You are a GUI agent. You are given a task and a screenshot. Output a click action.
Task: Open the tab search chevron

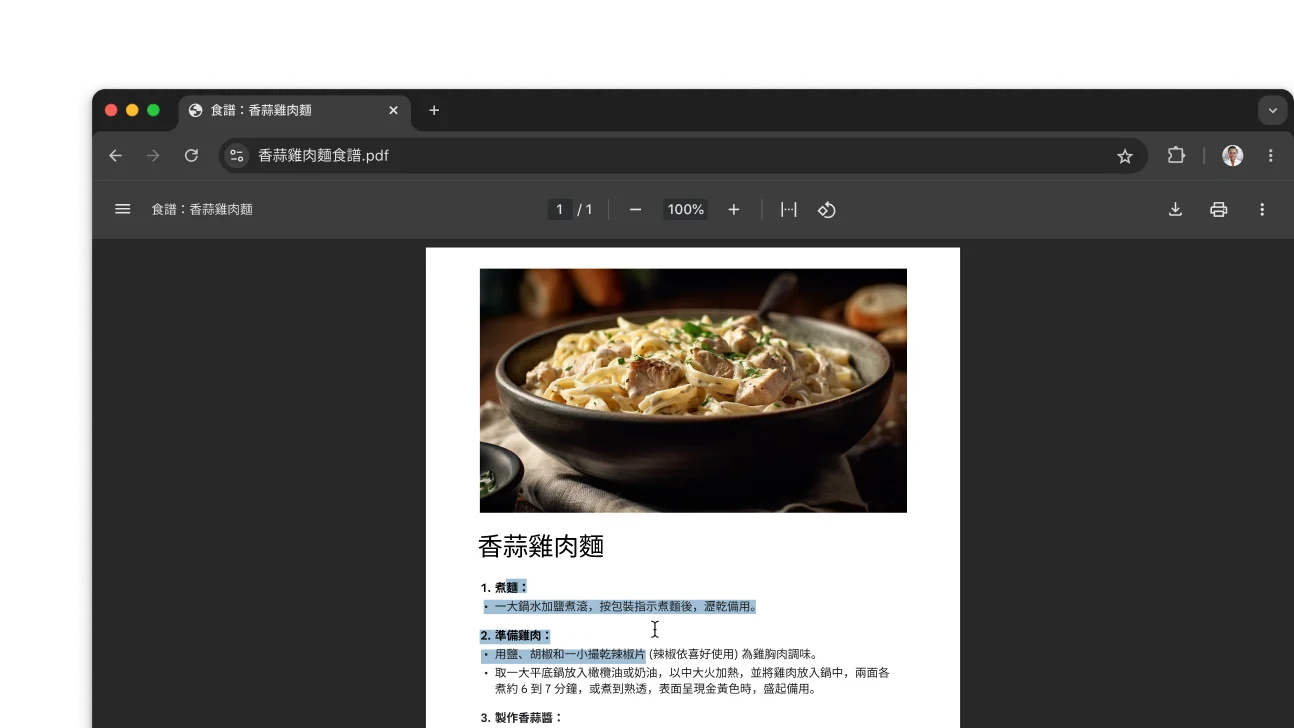pos(1271,110)
